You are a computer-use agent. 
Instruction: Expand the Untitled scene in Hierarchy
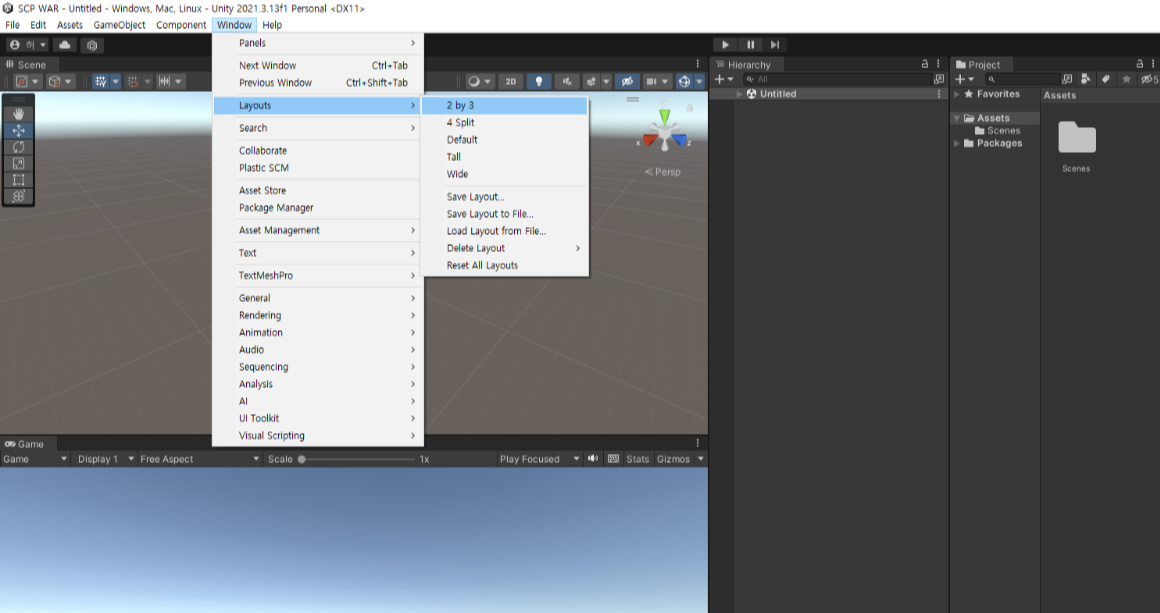(x=739, y=94)
